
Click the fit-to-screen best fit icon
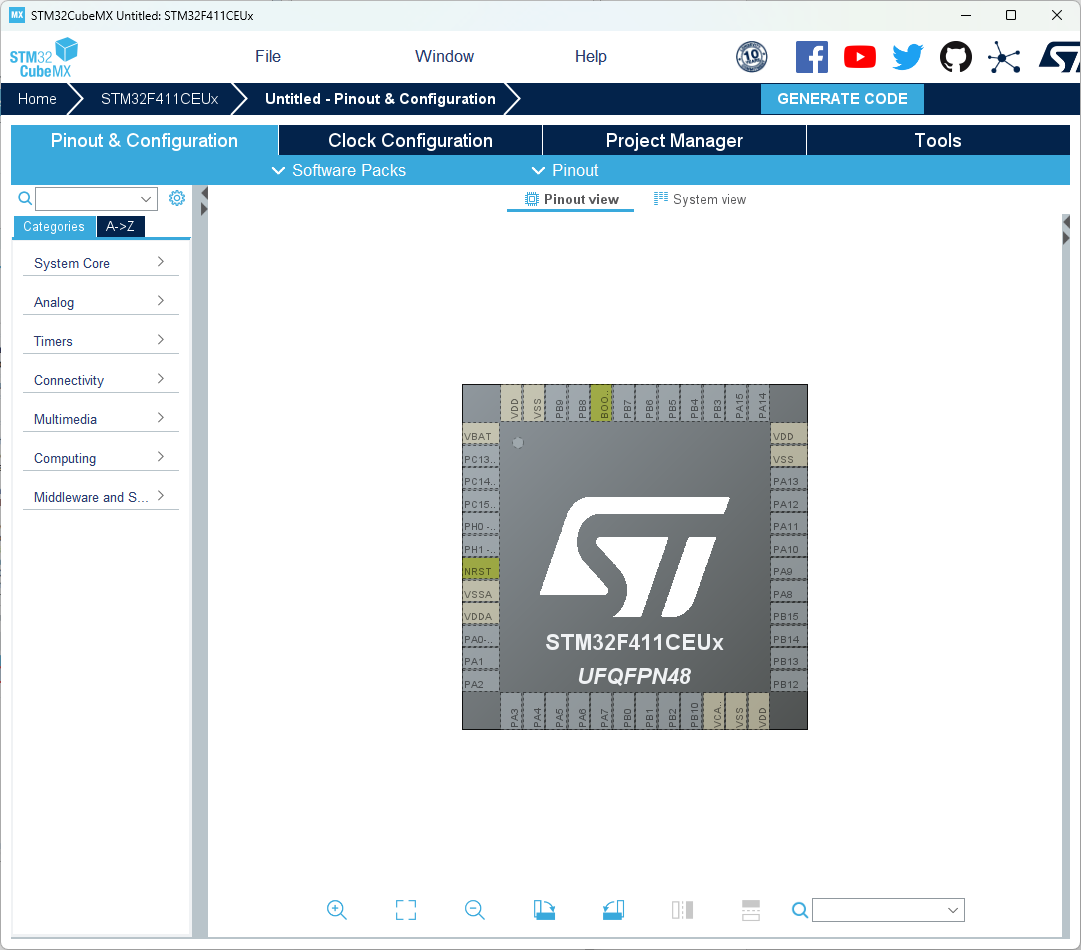[x=405, y=909]
